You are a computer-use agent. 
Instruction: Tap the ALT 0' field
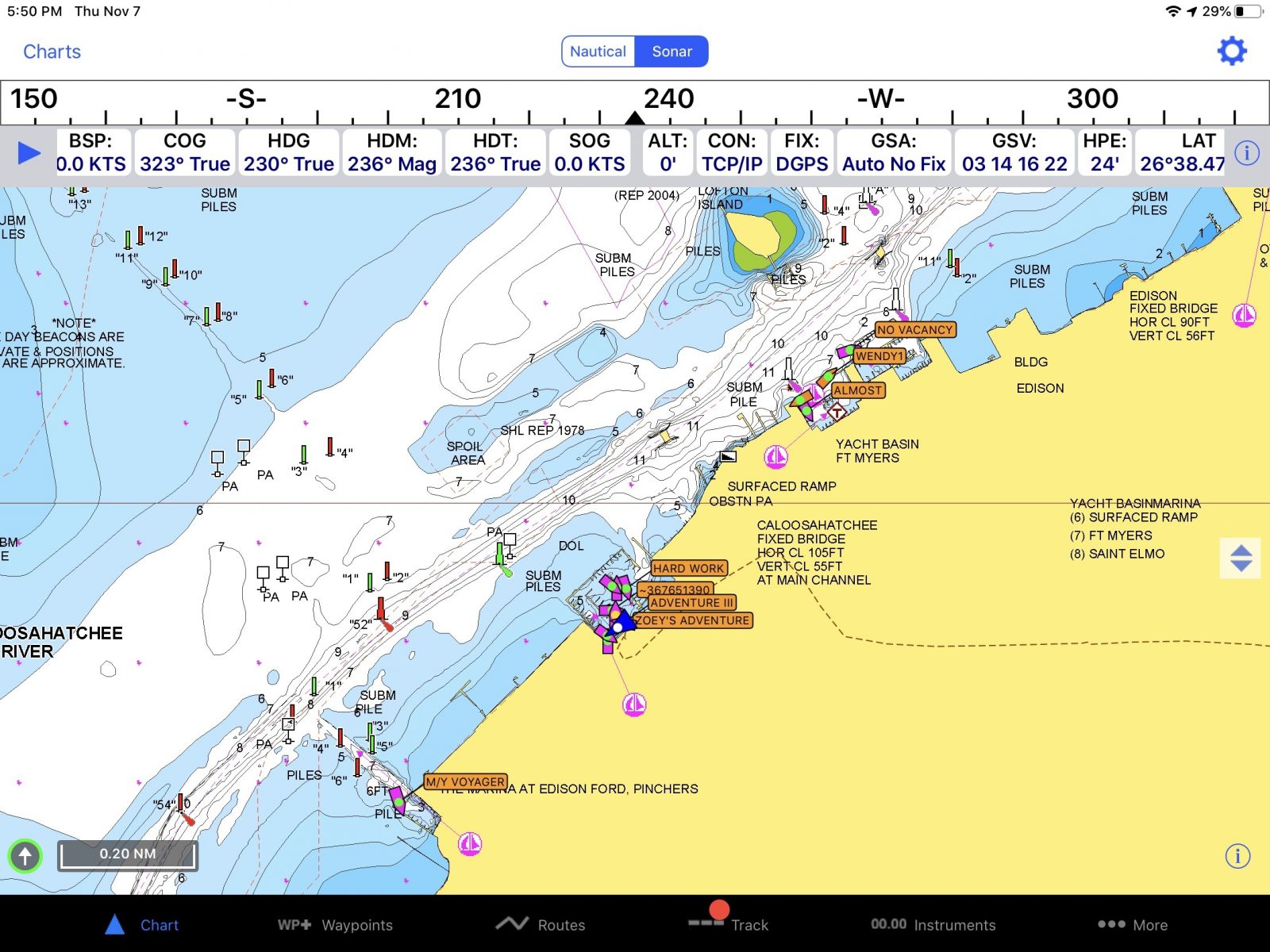coord(668,152)
